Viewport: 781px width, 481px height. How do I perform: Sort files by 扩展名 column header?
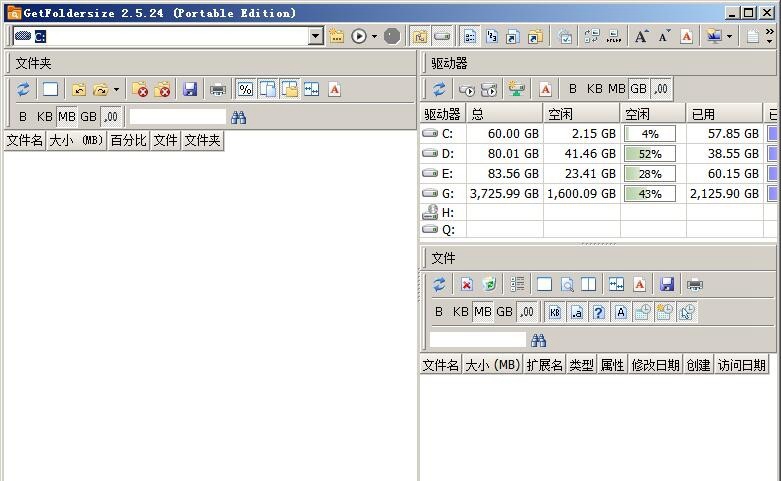tap(544, 365)
